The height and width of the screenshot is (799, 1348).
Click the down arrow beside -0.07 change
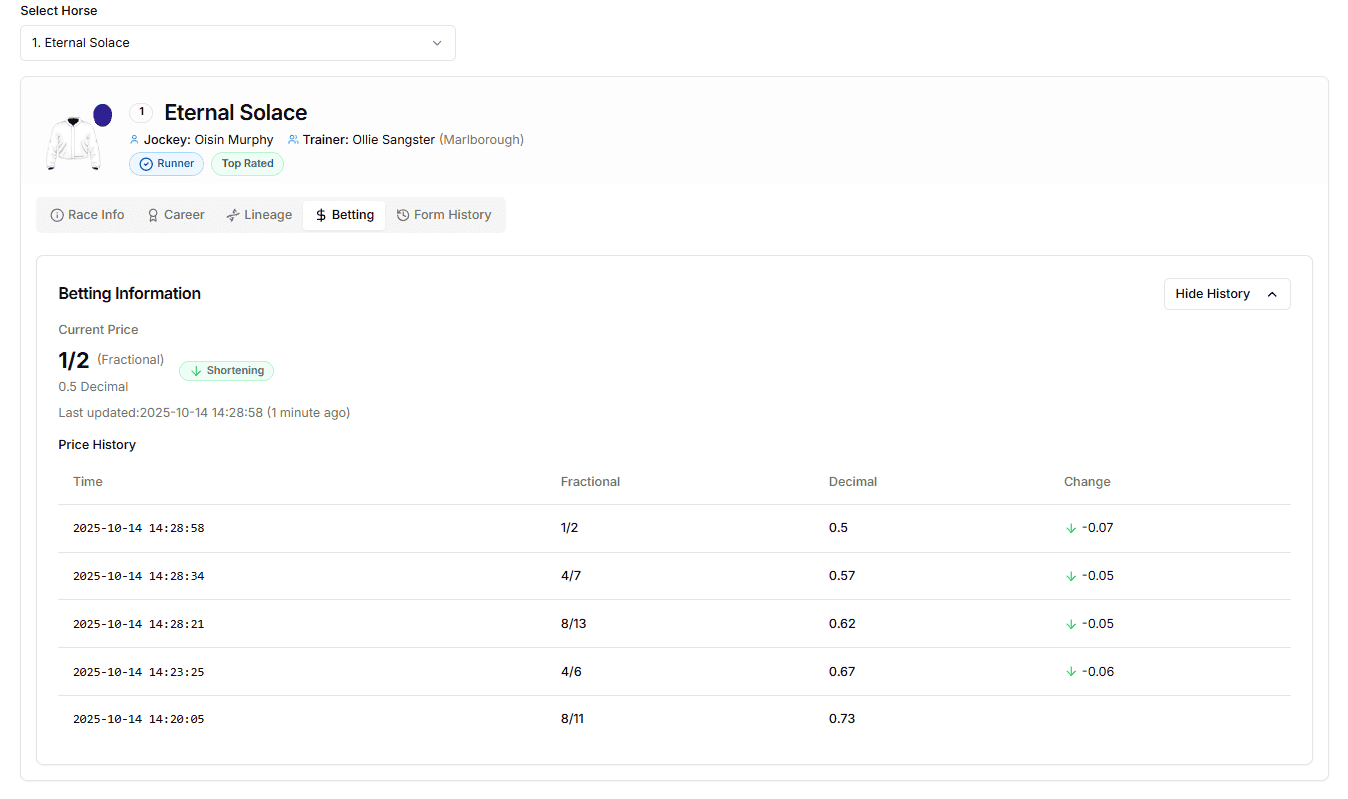(1071, 528)
